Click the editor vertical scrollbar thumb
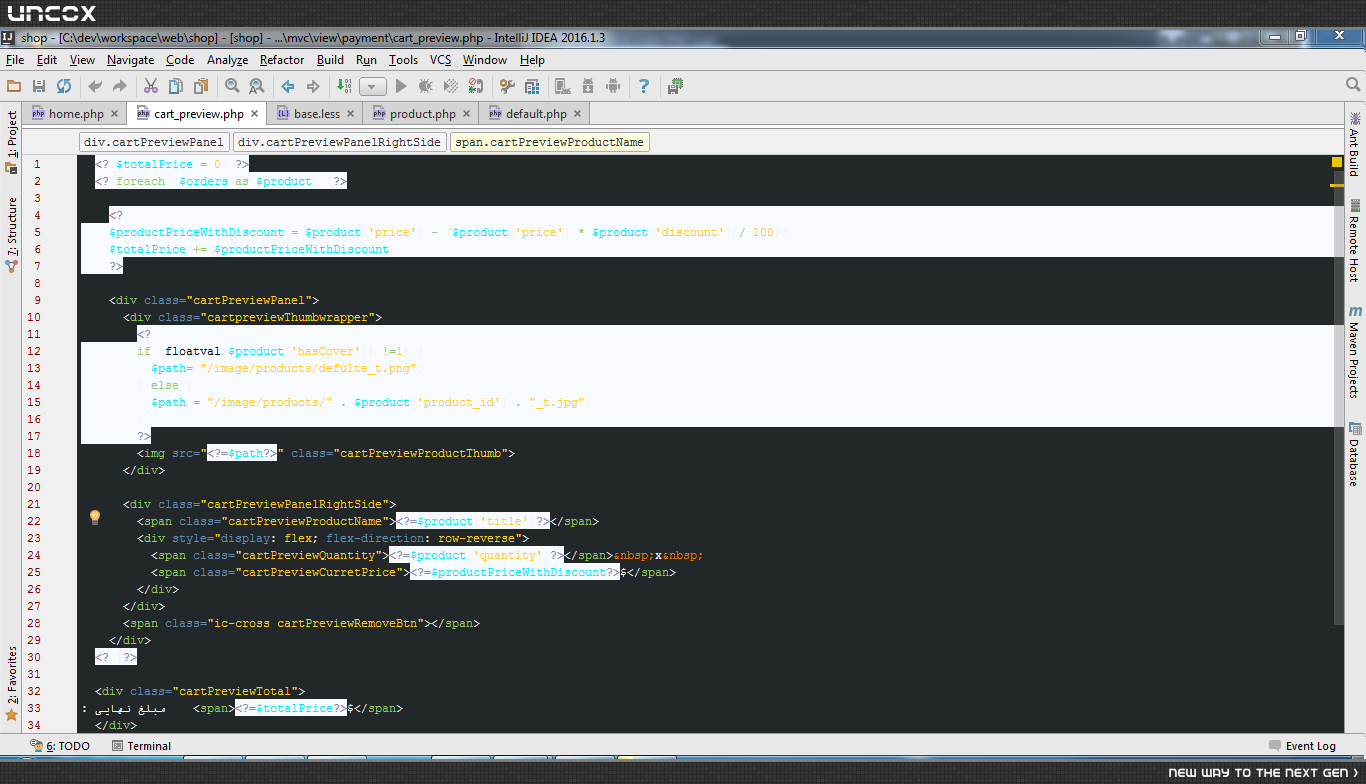The width and height of the screenshot is (1366, 784). (x=1339, y=400)
